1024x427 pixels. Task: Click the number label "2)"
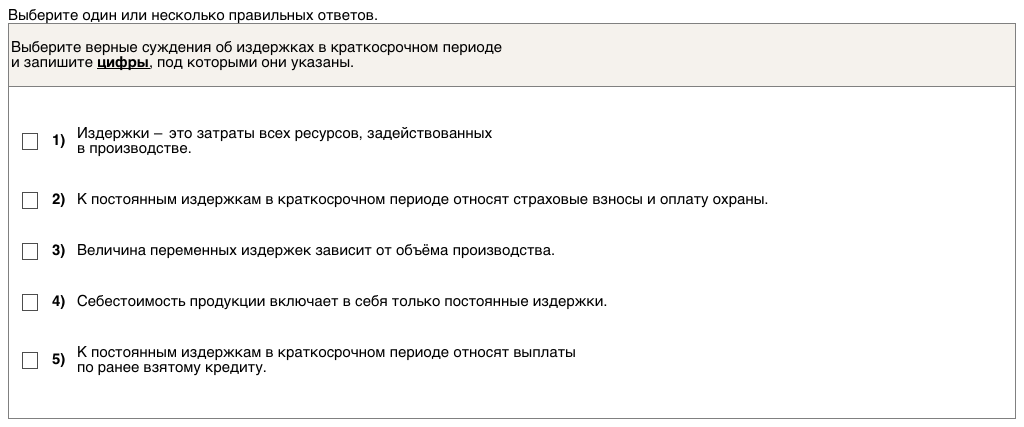[x=58, y=200]
